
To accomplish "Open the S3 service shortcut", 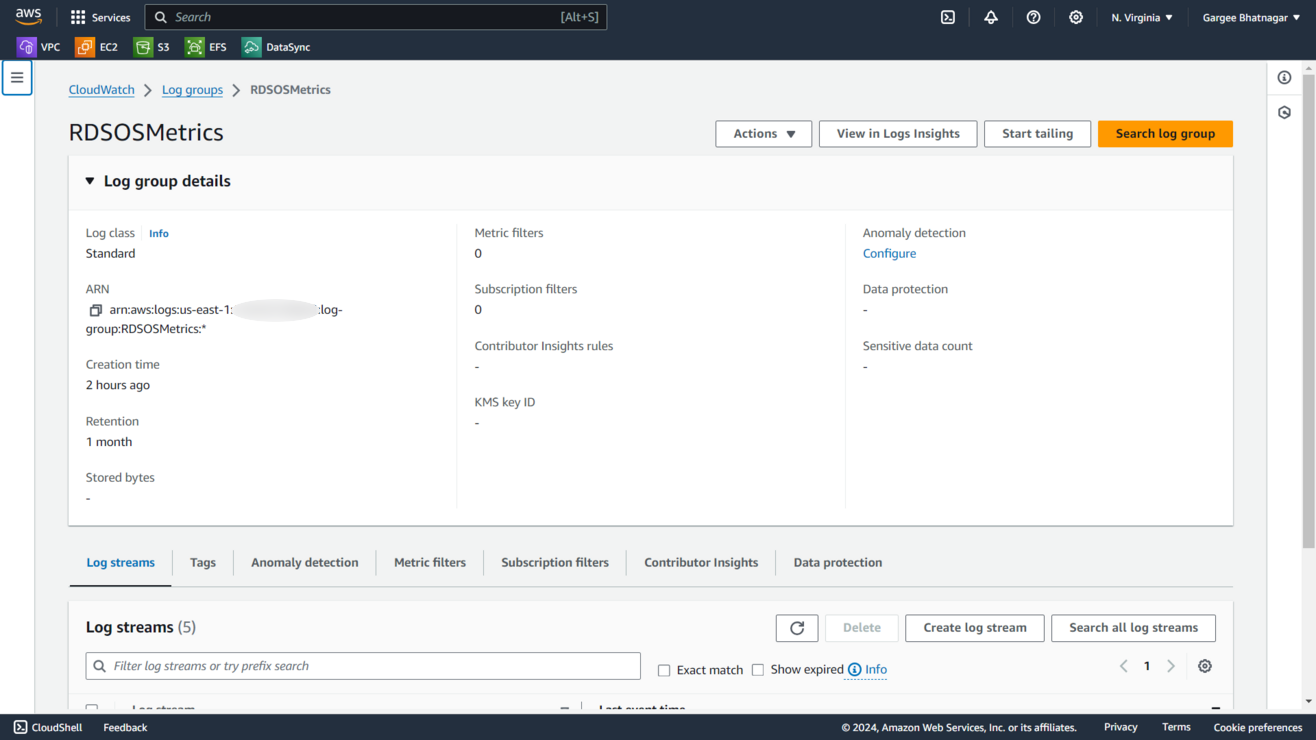I will click(152, 47).
